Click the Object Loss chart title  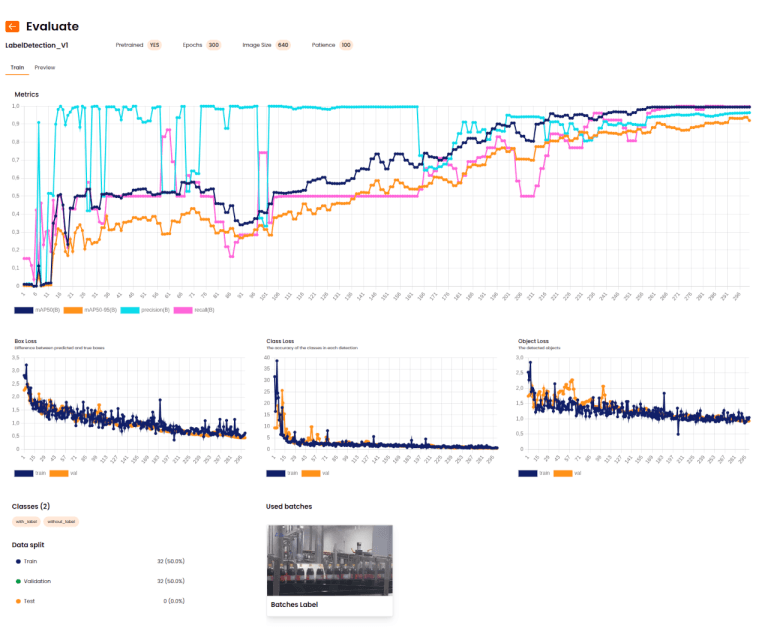533,341
